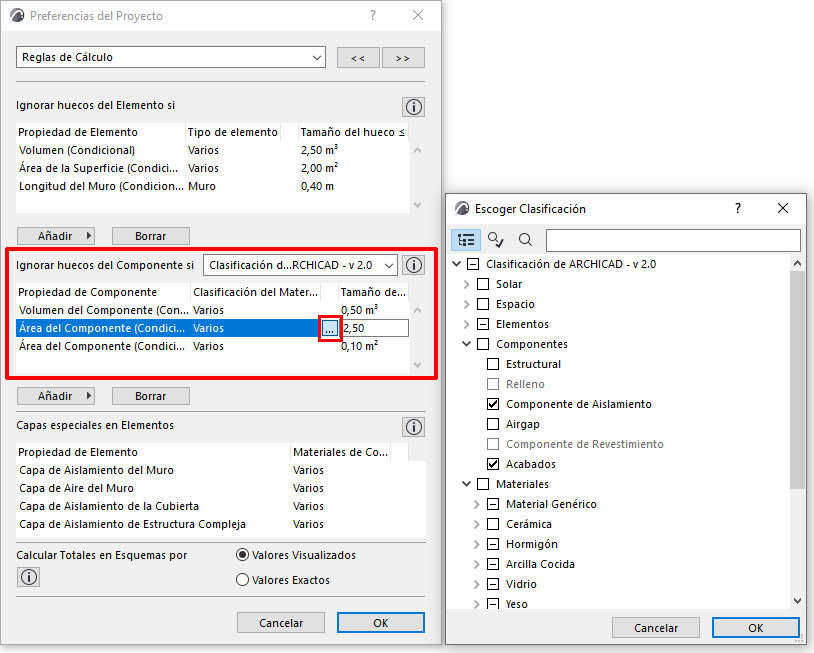Screen dimensions: 814x653
Task: Click Cancelar in Escoger Clasificación dialog
Action: 656,628
